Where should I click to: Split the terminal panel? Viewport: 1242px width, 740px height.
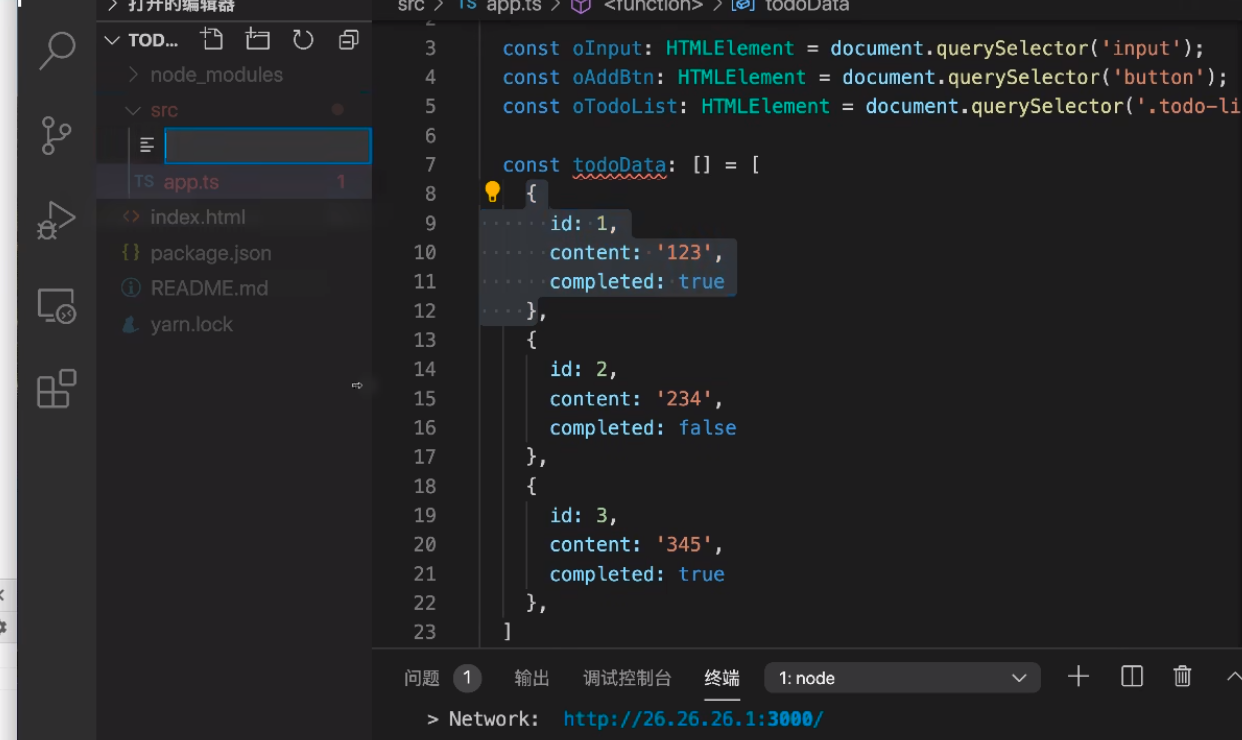coord(1131,676)
